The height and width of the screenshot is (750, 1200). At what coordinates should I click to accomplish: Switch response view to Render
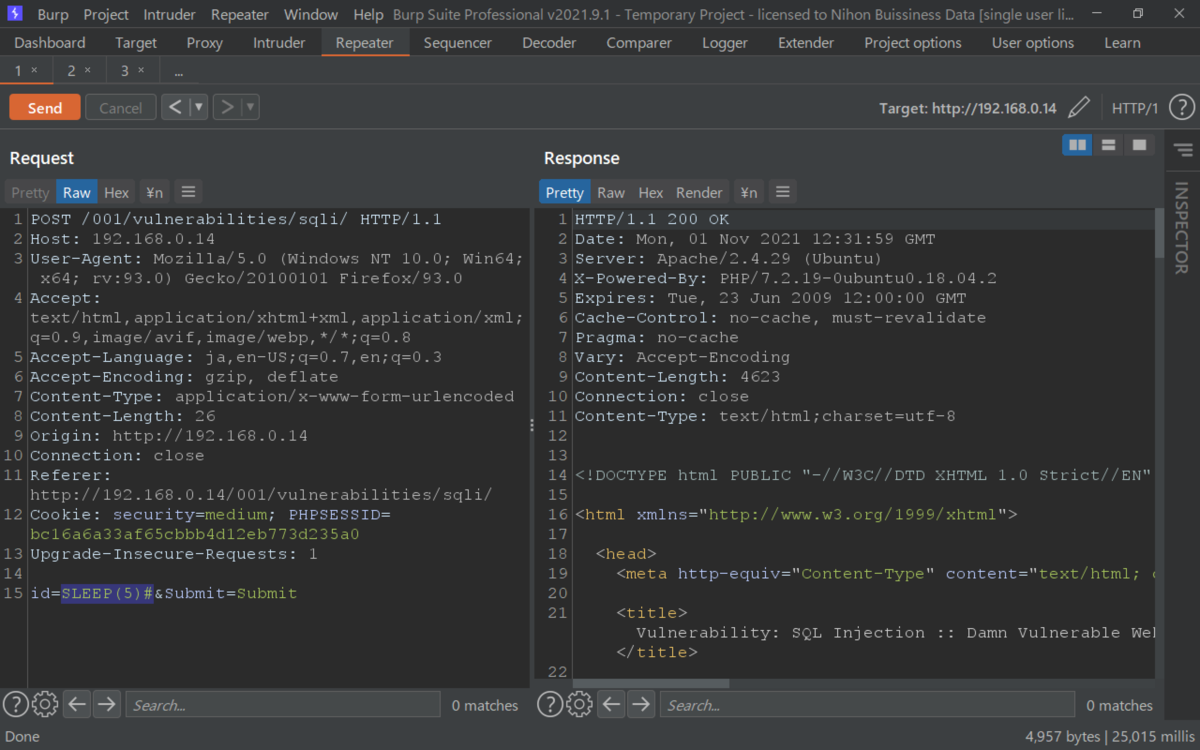[x=699, y=192]
